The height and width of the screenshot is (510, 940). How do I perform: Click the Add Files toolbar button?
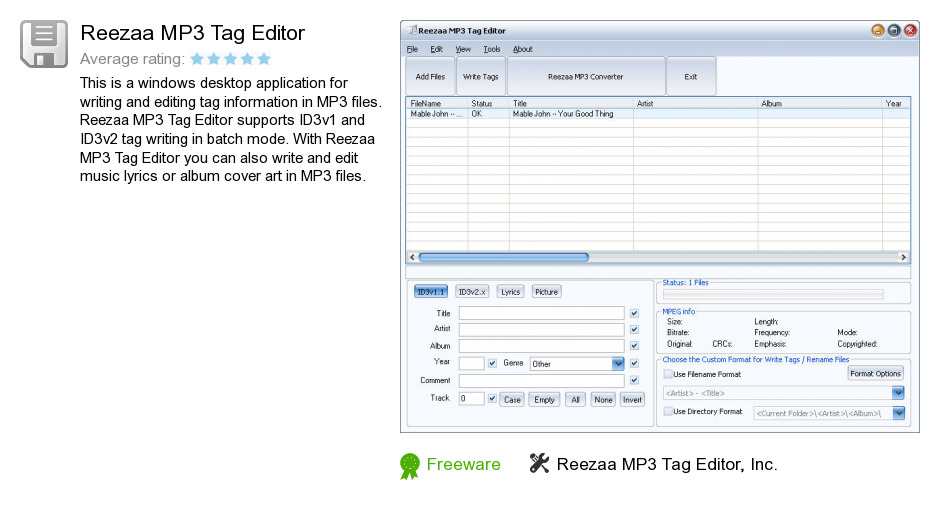[430, 76]
